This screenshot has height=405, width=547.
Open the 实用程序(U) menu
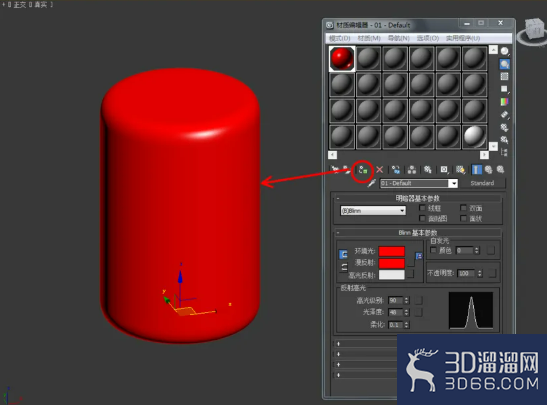coord(463,38)
